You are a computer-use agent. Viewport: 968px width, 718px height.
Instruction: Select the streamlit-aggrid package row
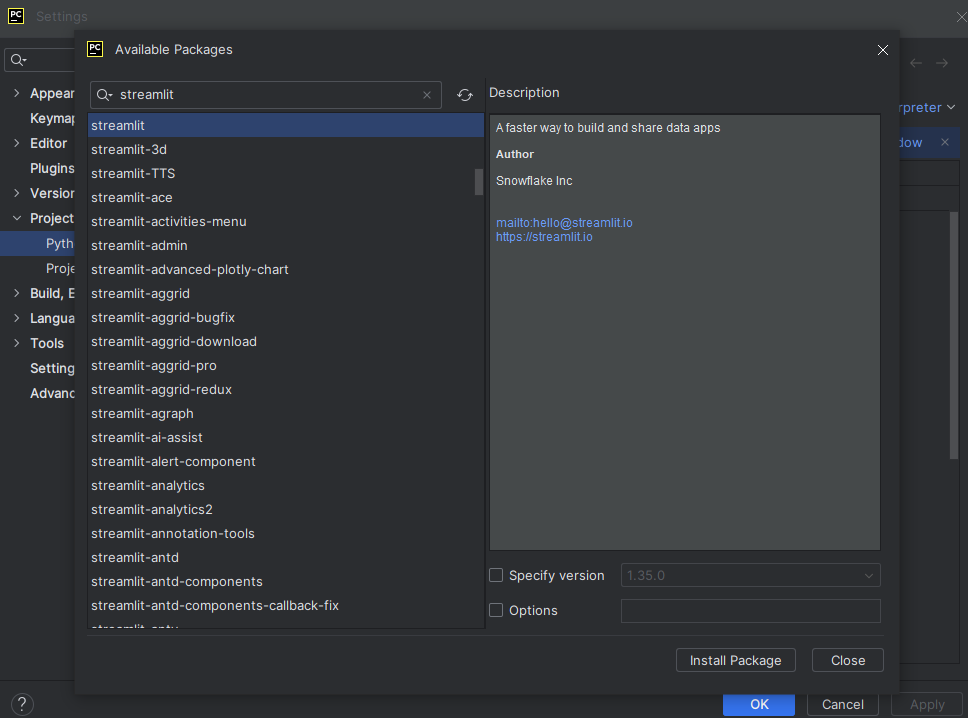(x=286, y=294)
